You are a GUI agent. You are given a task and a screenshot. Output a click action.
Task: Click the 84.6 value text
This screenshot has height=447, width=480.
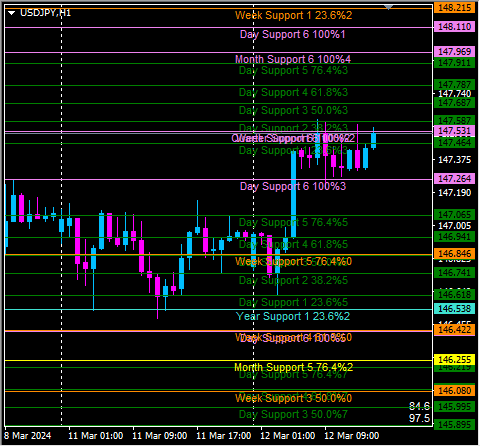tap(419, 406)
